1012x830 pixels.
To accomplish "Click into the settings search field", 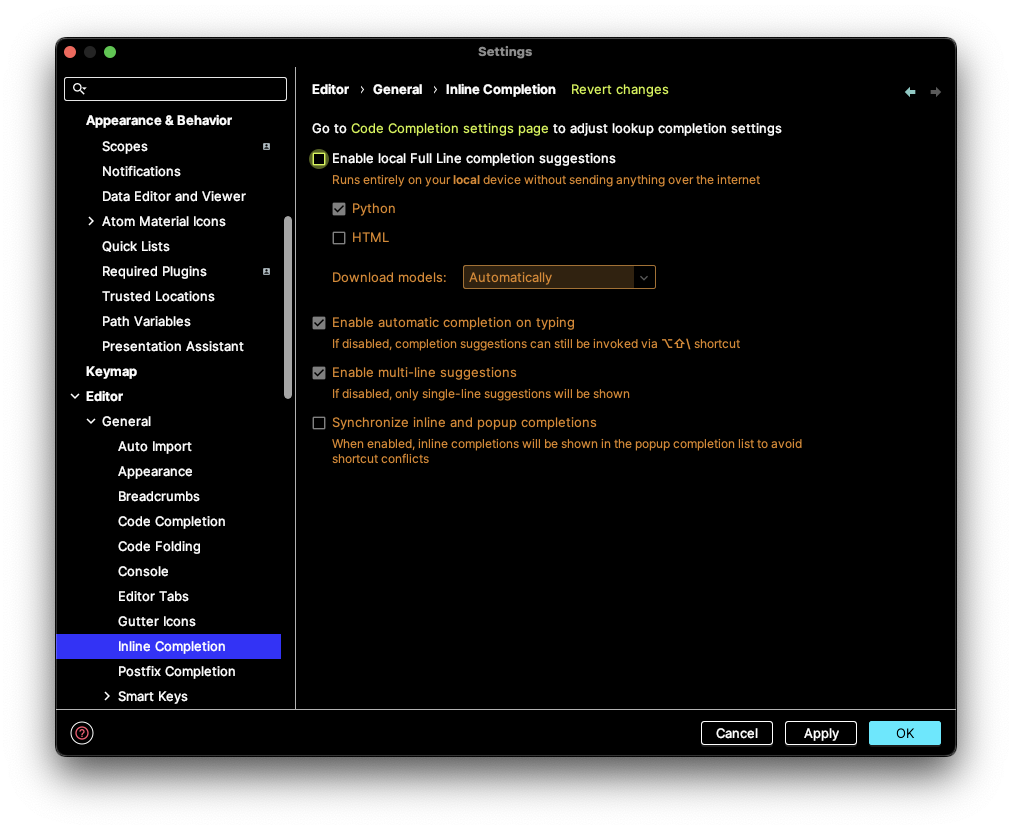I will pos(185,89).
